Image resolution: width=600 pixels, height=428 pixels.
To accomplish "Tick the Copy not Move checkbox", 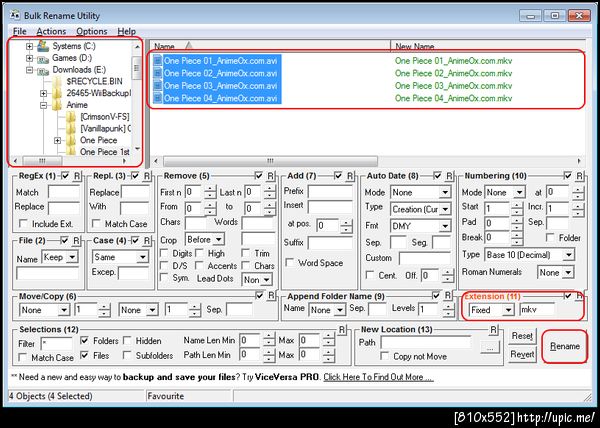I will (385, 356).
